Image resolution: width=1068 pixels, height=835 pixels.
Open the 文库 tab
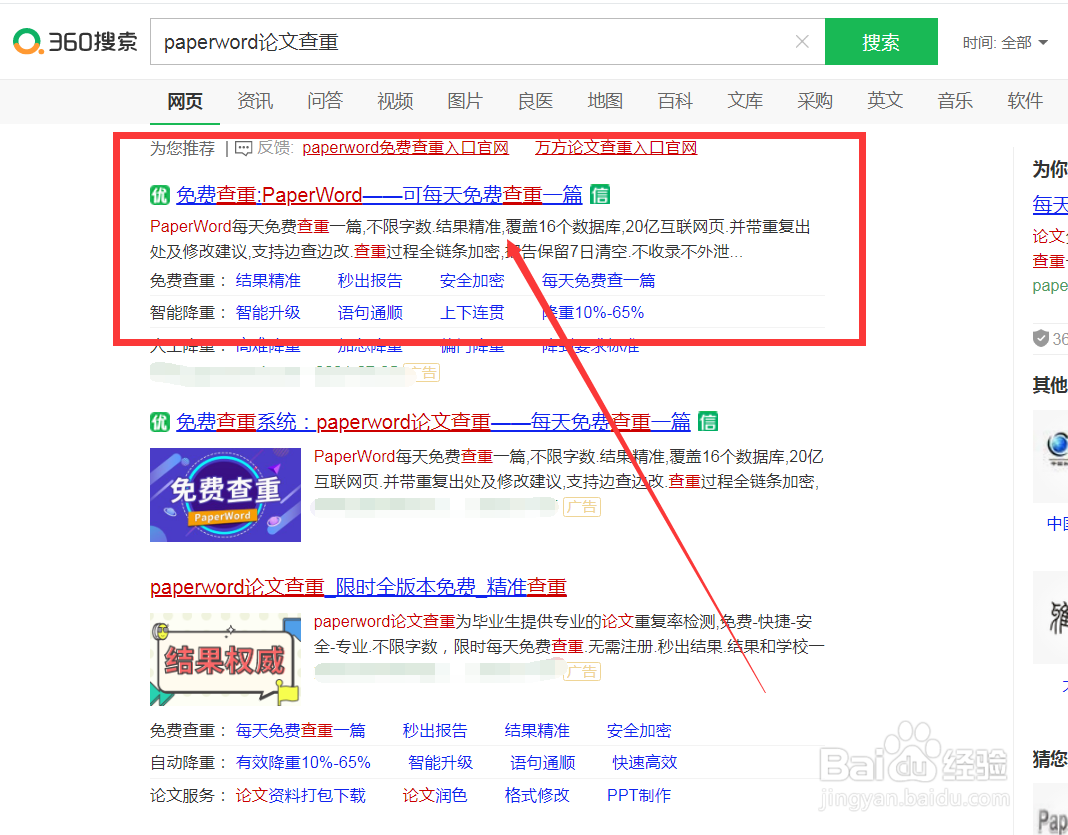(745, 101)
